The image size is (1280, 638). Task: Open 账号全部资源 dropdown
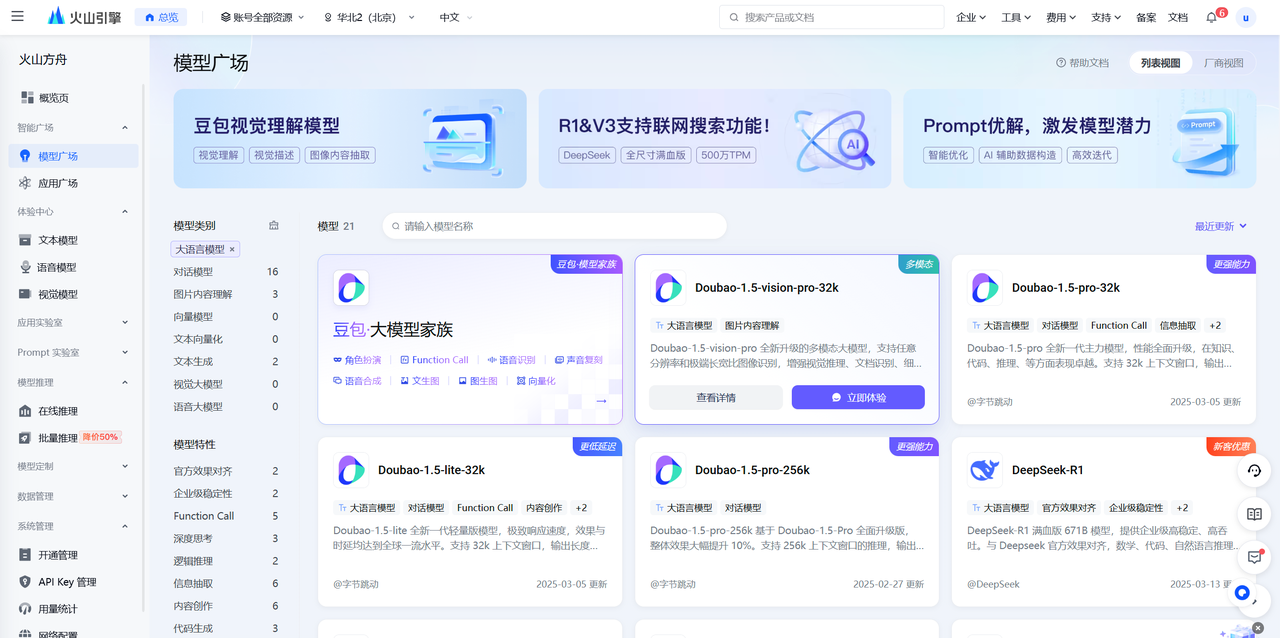click(262, 17)
